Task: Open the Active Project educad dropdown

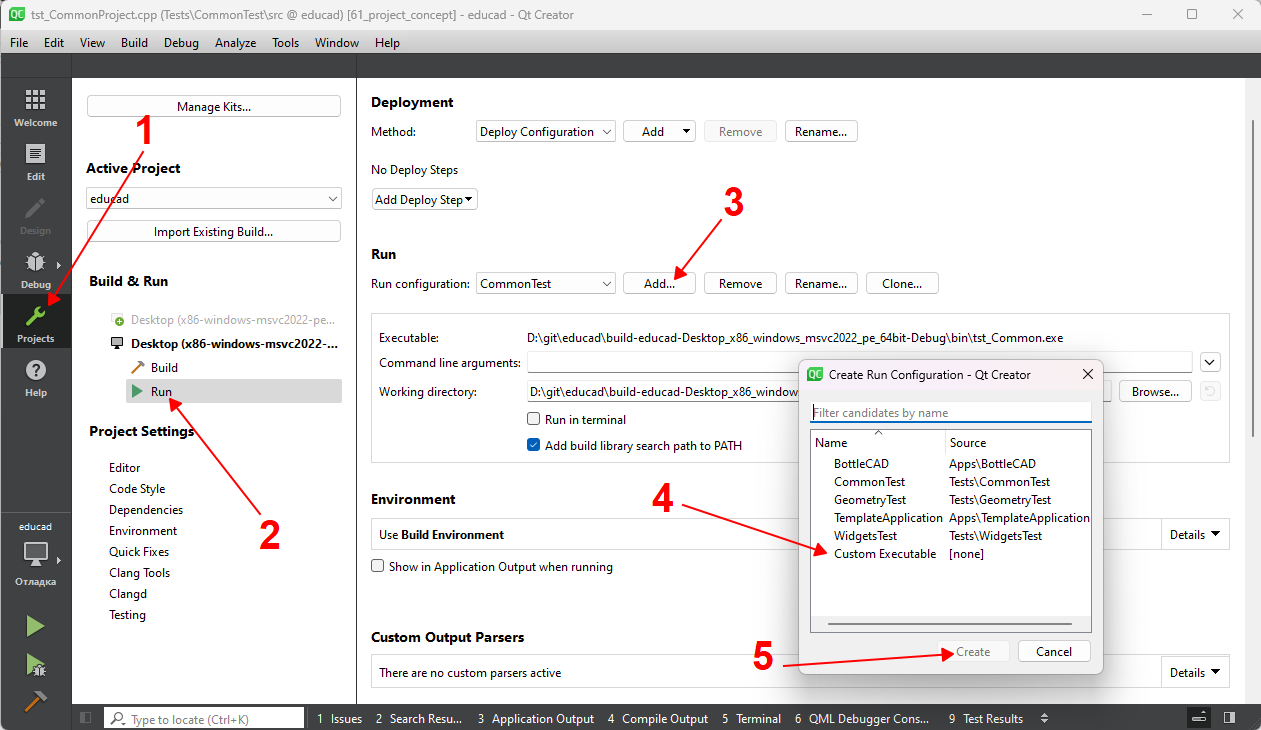Action: click(214, 199)
